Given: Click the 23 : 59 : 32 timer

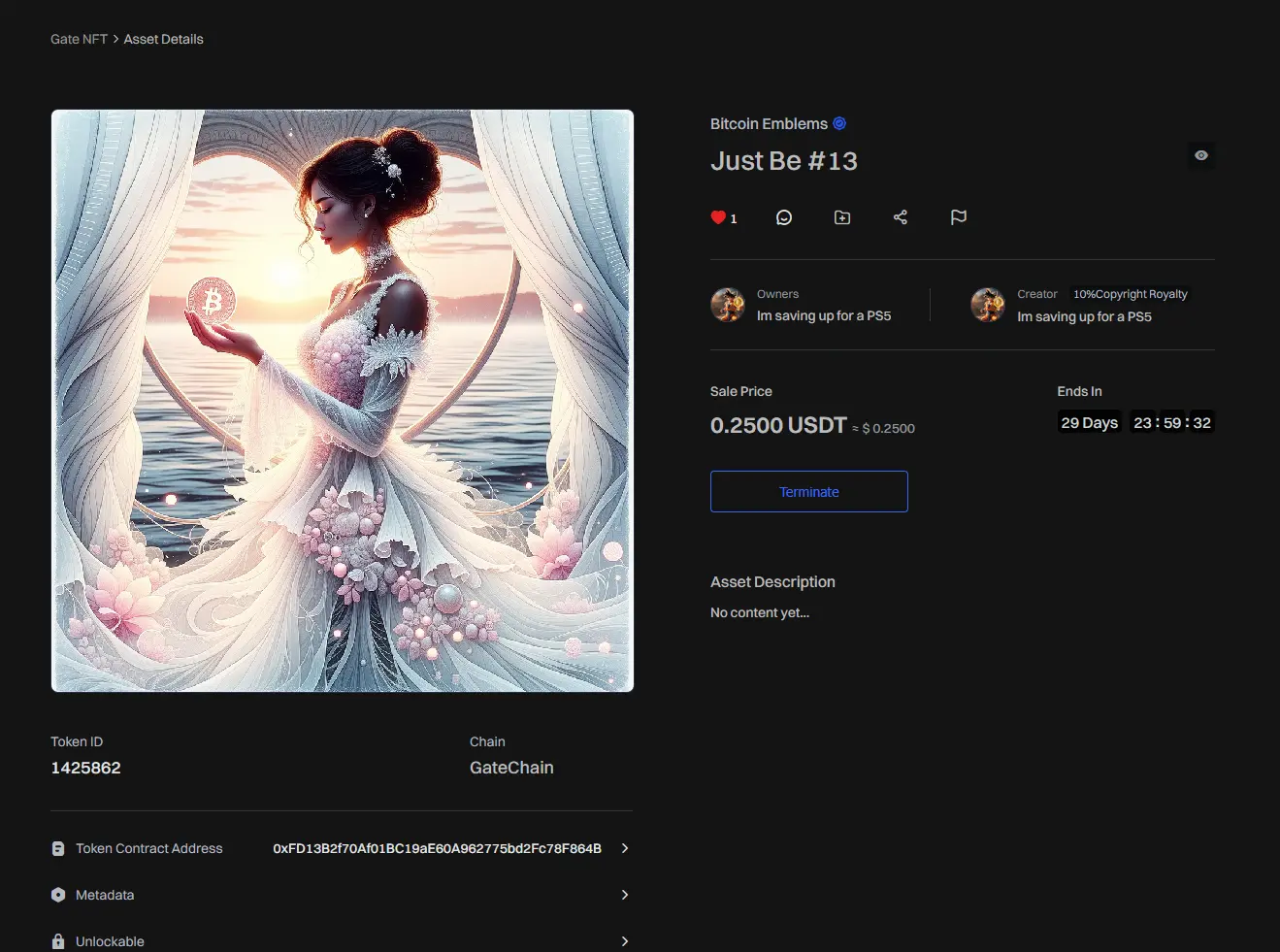Looking at the screenshot, I should (1172, 422).
